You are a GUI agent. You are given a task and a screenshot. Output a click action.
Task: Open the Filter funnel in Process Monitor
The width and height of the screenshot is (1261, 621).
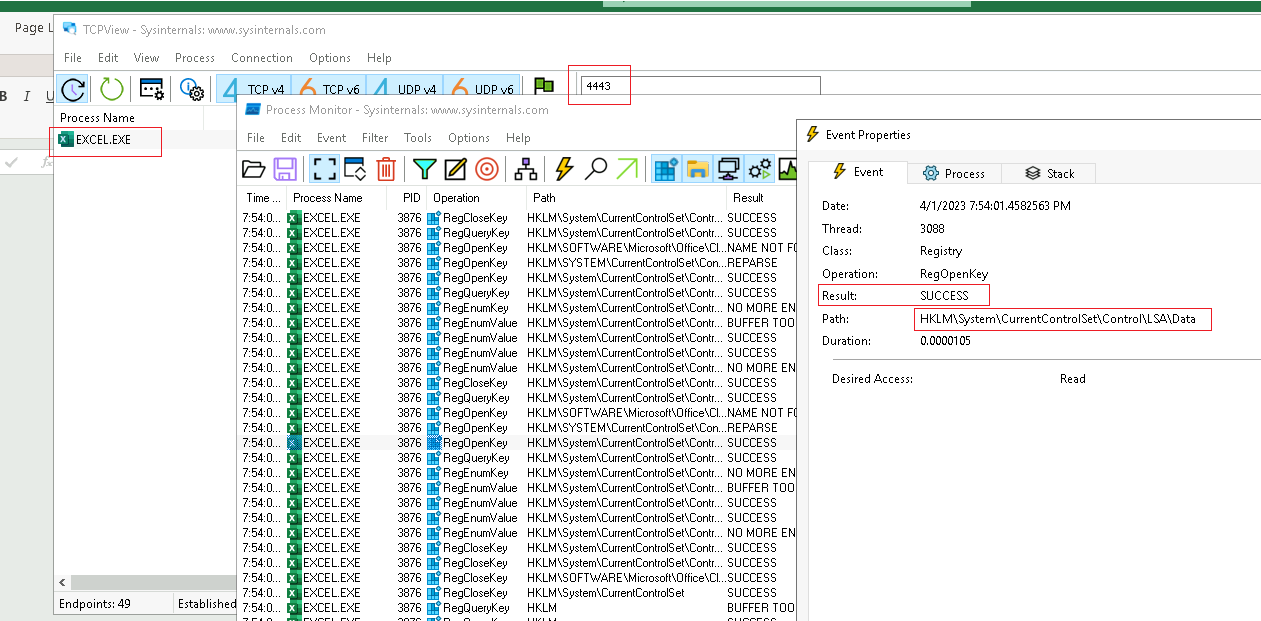[425, 169]
